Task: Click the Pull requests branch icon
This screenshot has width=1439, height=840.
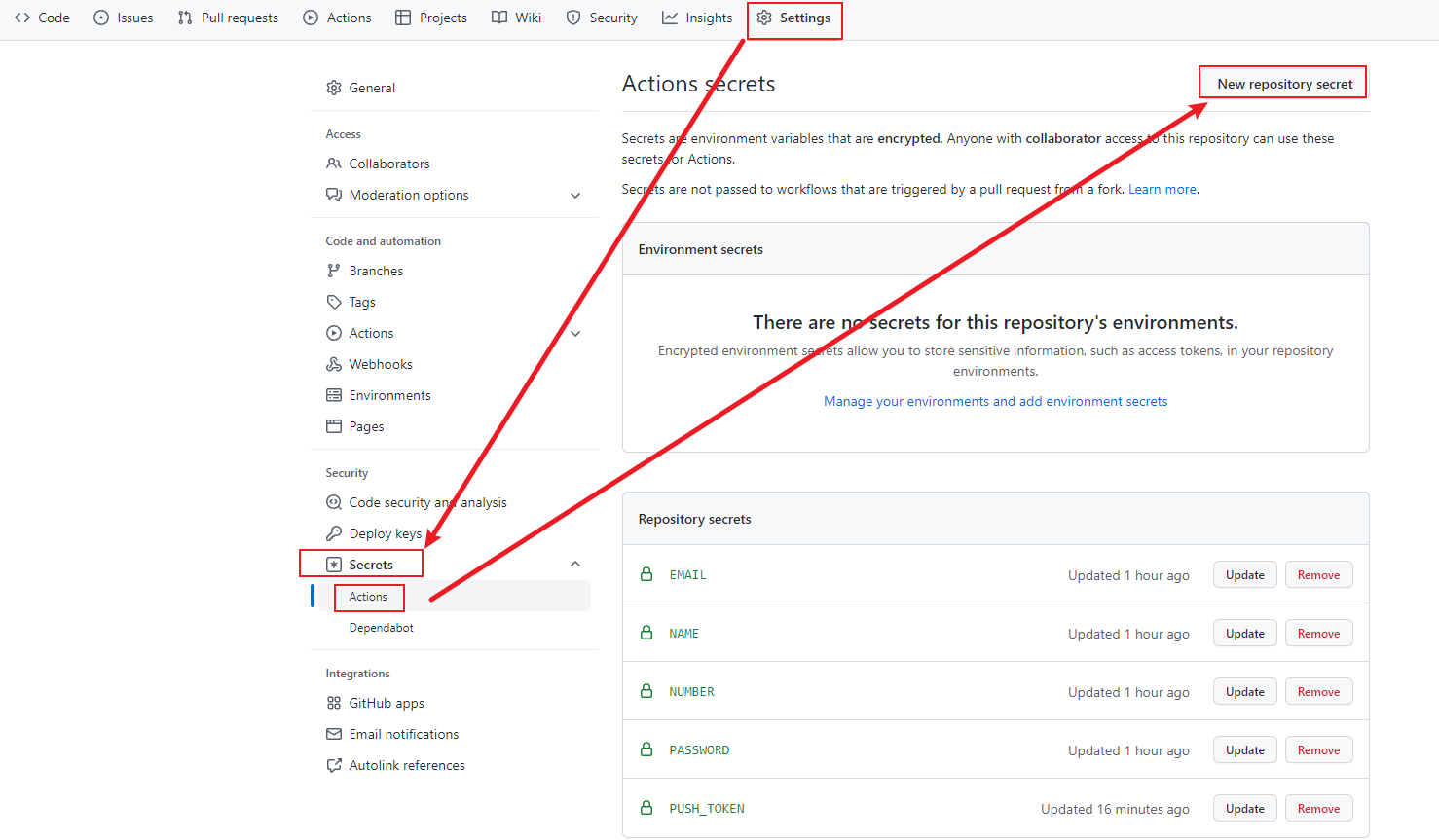Action: click(185, 18)
